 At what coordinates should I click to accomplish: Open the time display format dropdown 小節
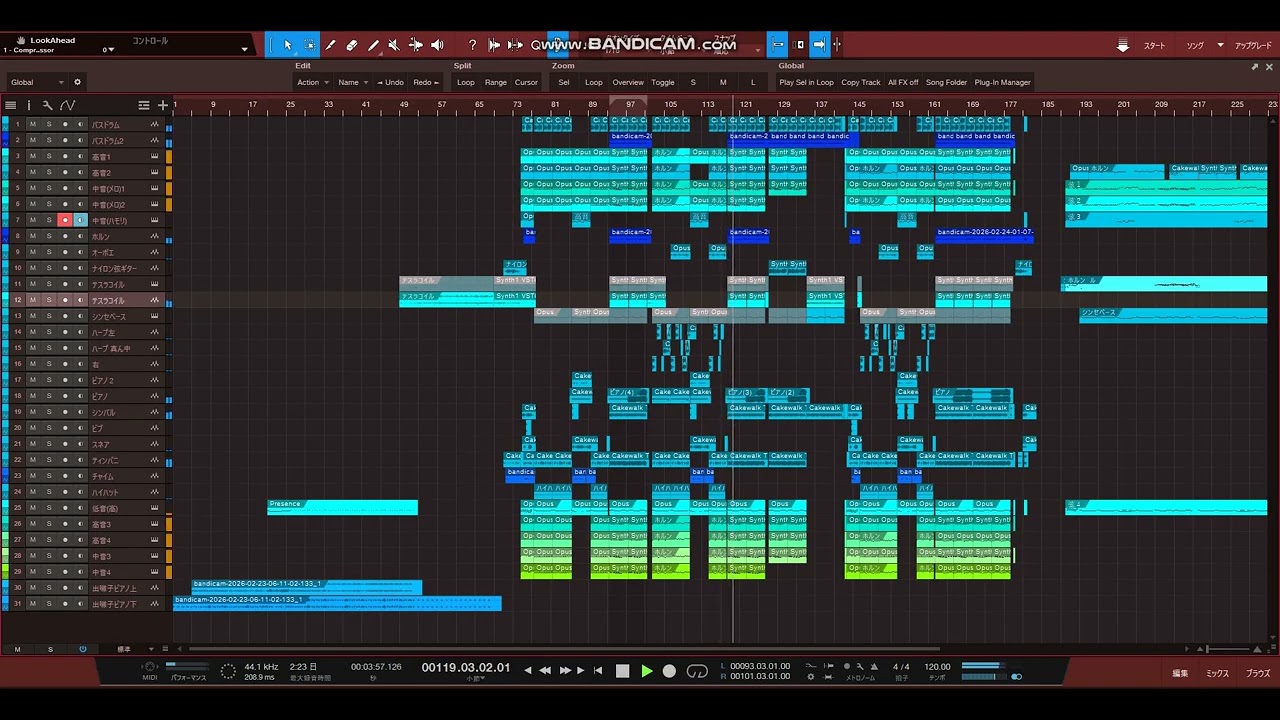tap(476, 679)
